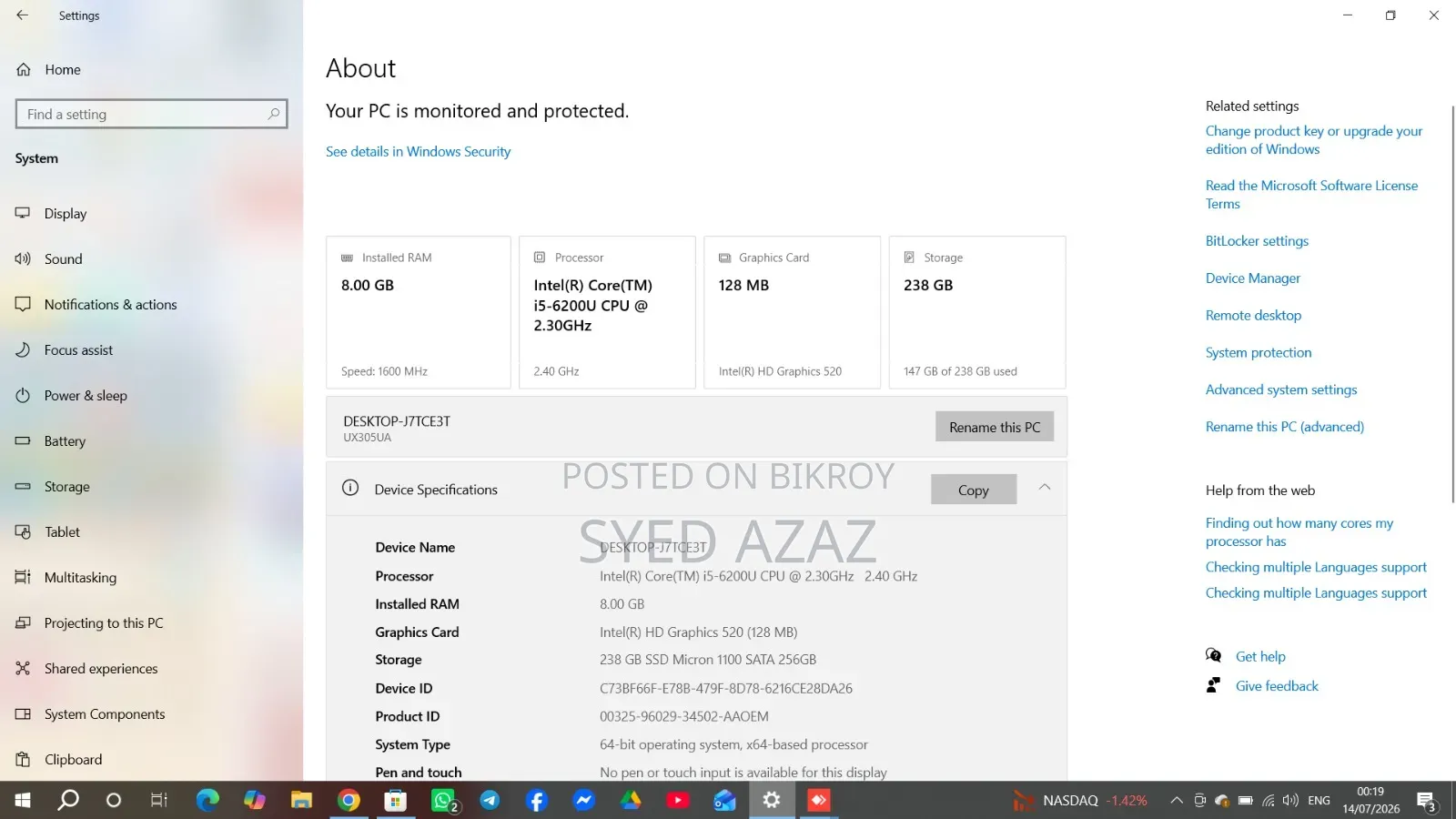Open Messenger from the taskbar
This screenshot has height=819, width=1456.
click(583, 801)
